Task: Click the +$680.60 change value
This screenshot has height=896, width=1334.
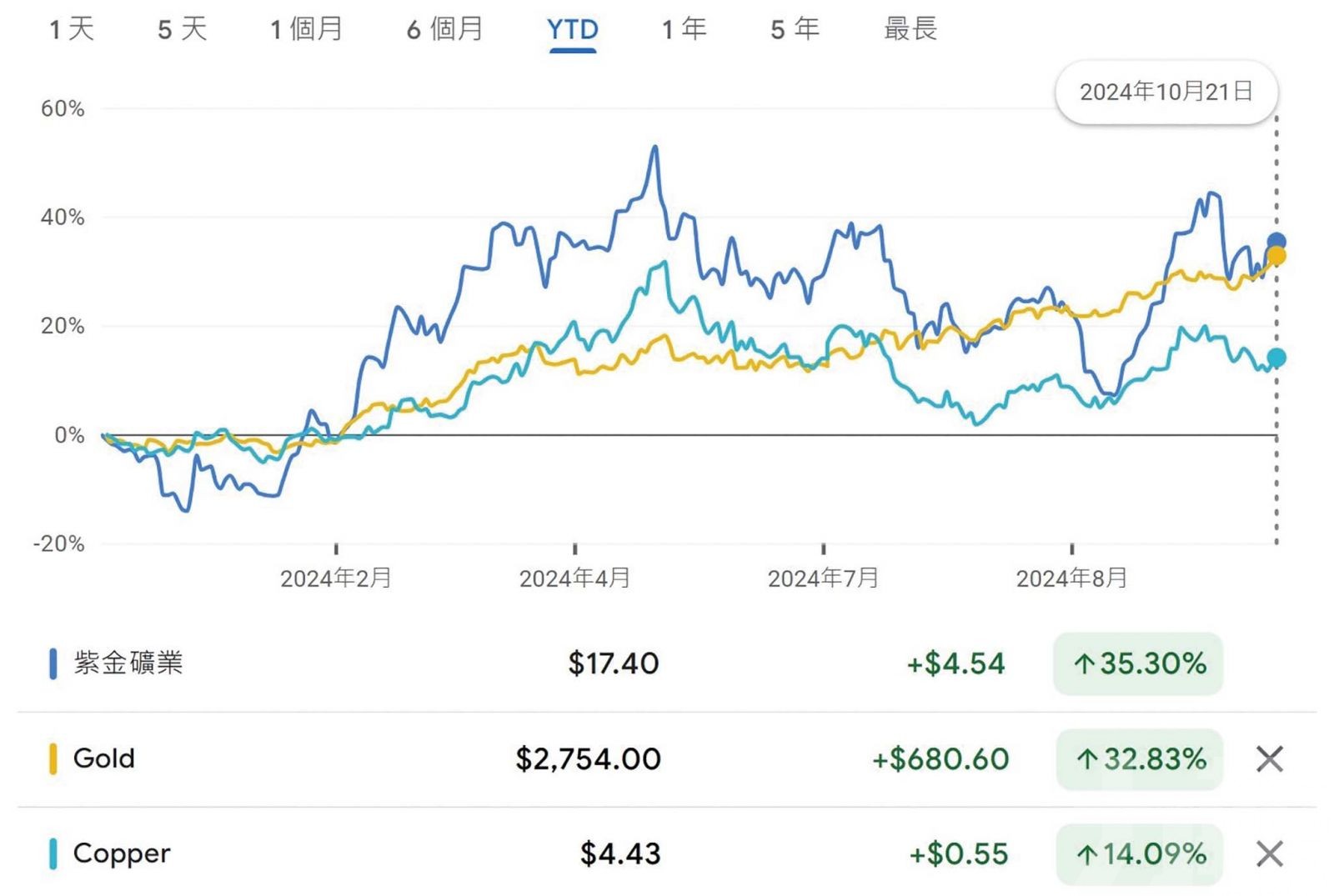Action: 940,758
